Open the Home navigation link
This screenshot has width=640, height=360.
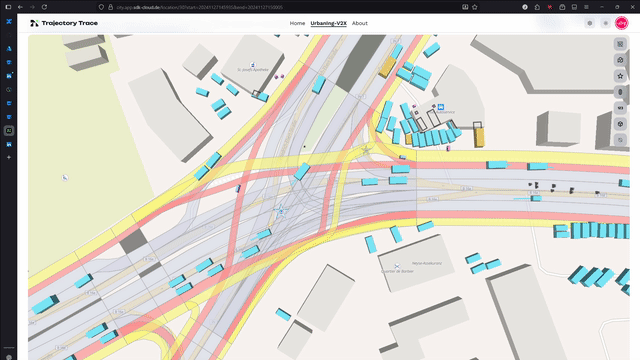[x=297, y=23]
